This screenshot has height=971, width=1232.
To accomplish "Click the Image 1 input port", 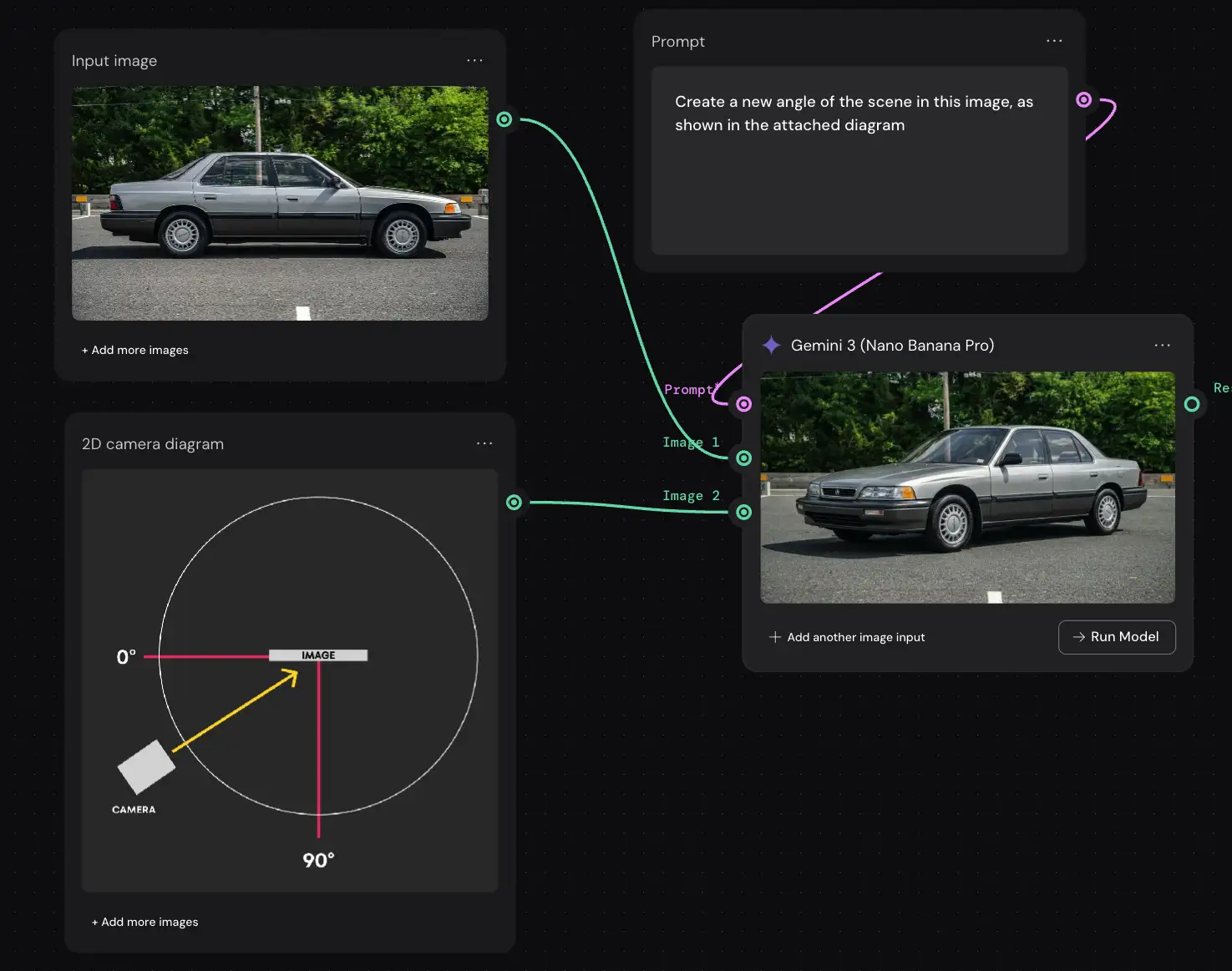I will (x=743, y=458).
